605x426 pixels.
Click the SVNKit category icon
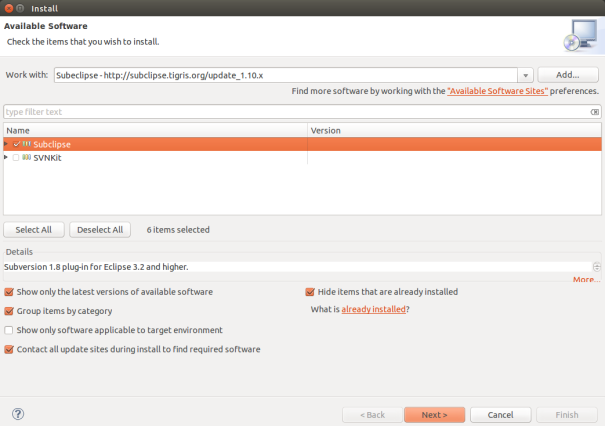click(26, 157)
